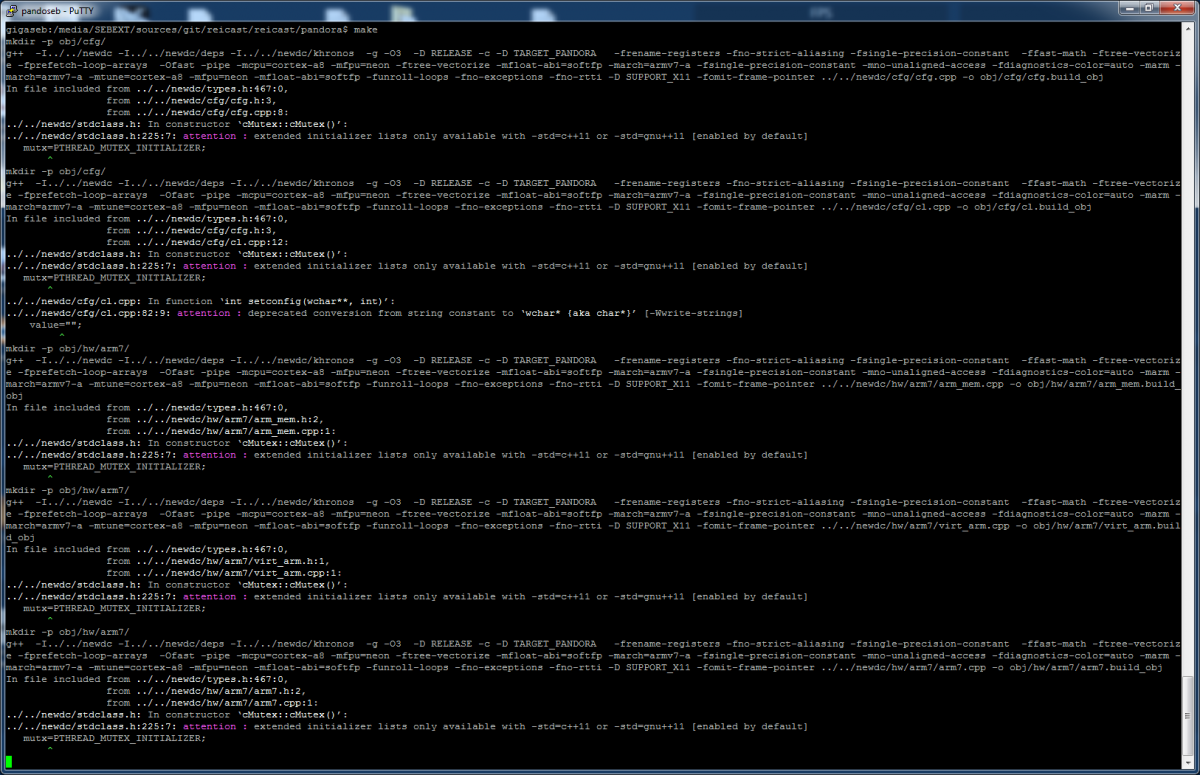Click the scrollbar down arrow
The image size is (1200, 775).
(x=1187, y=762)
